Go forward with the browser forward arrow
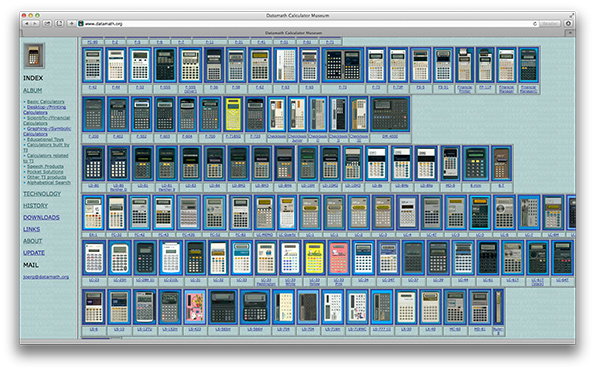Image resolution: width=595 pixels, height=371 pixels. [x=35, y=24]
